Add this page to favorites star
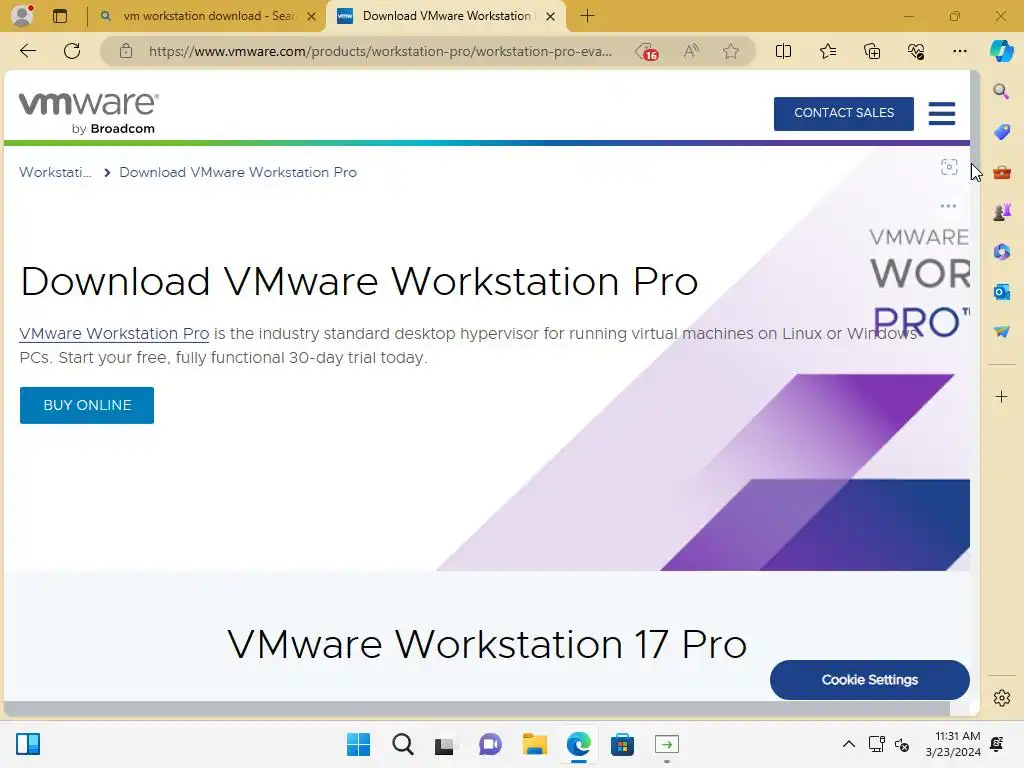This screenshot has width=1024, height=768. (731, 51)
